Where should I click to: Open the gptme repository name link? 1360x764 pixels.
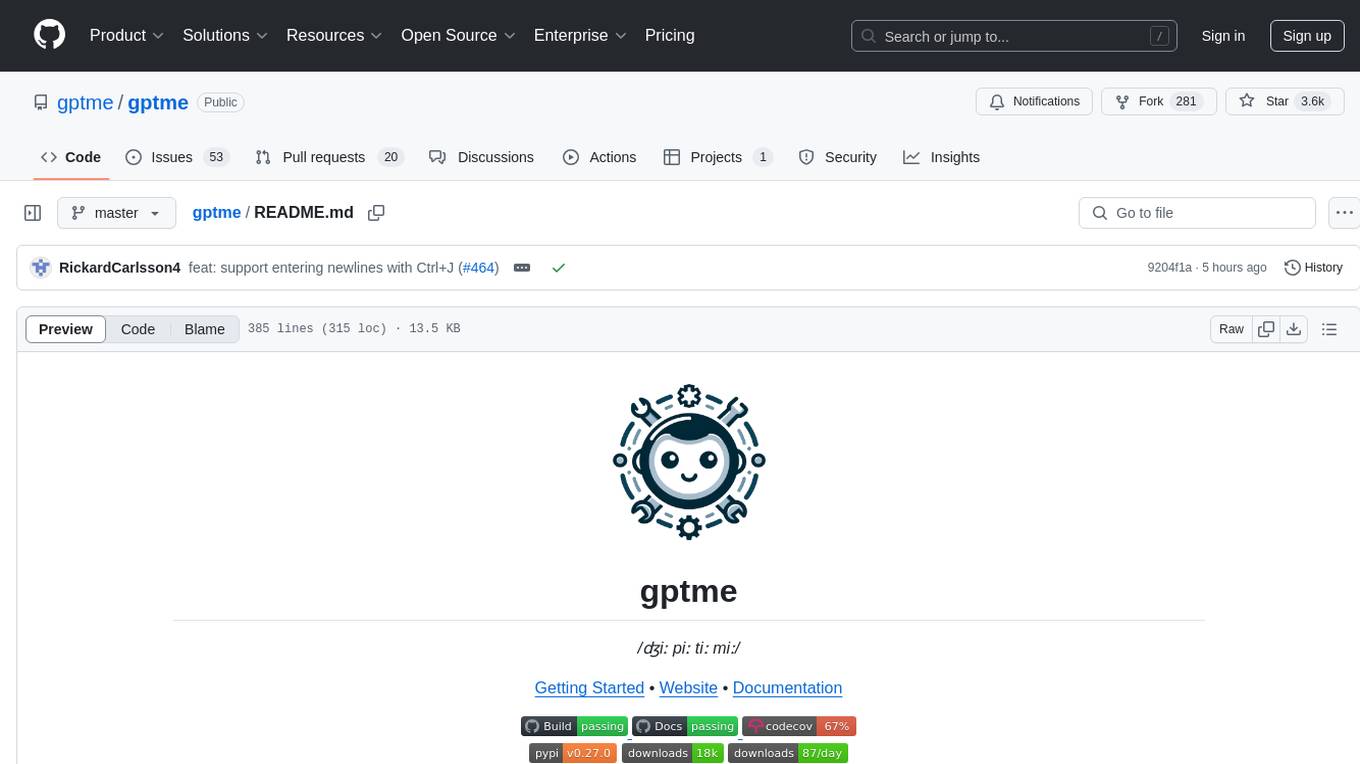click(158, 102)
